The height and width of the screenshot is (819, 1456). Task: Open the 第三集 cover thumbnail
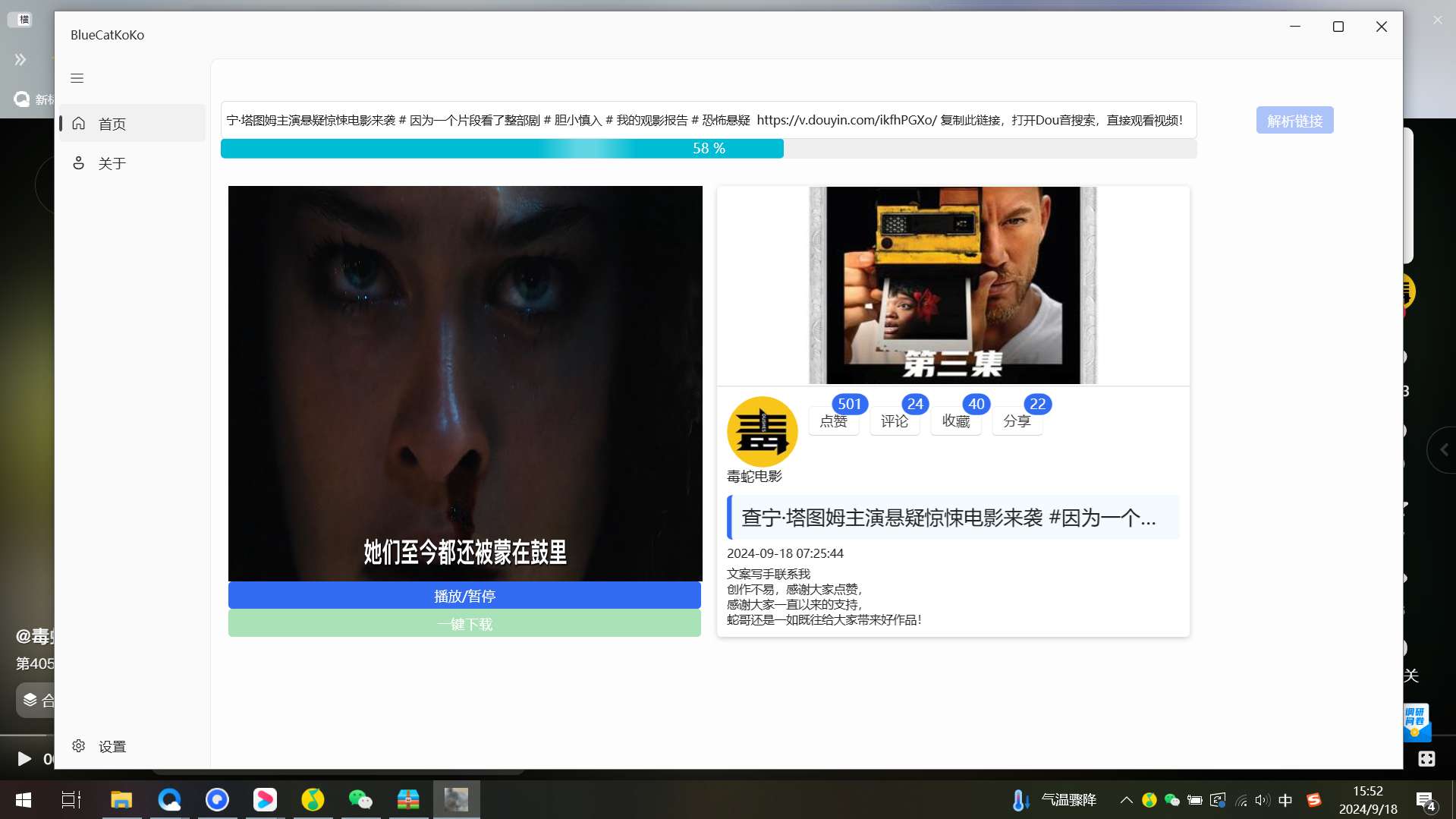click(x=953, y=285)
